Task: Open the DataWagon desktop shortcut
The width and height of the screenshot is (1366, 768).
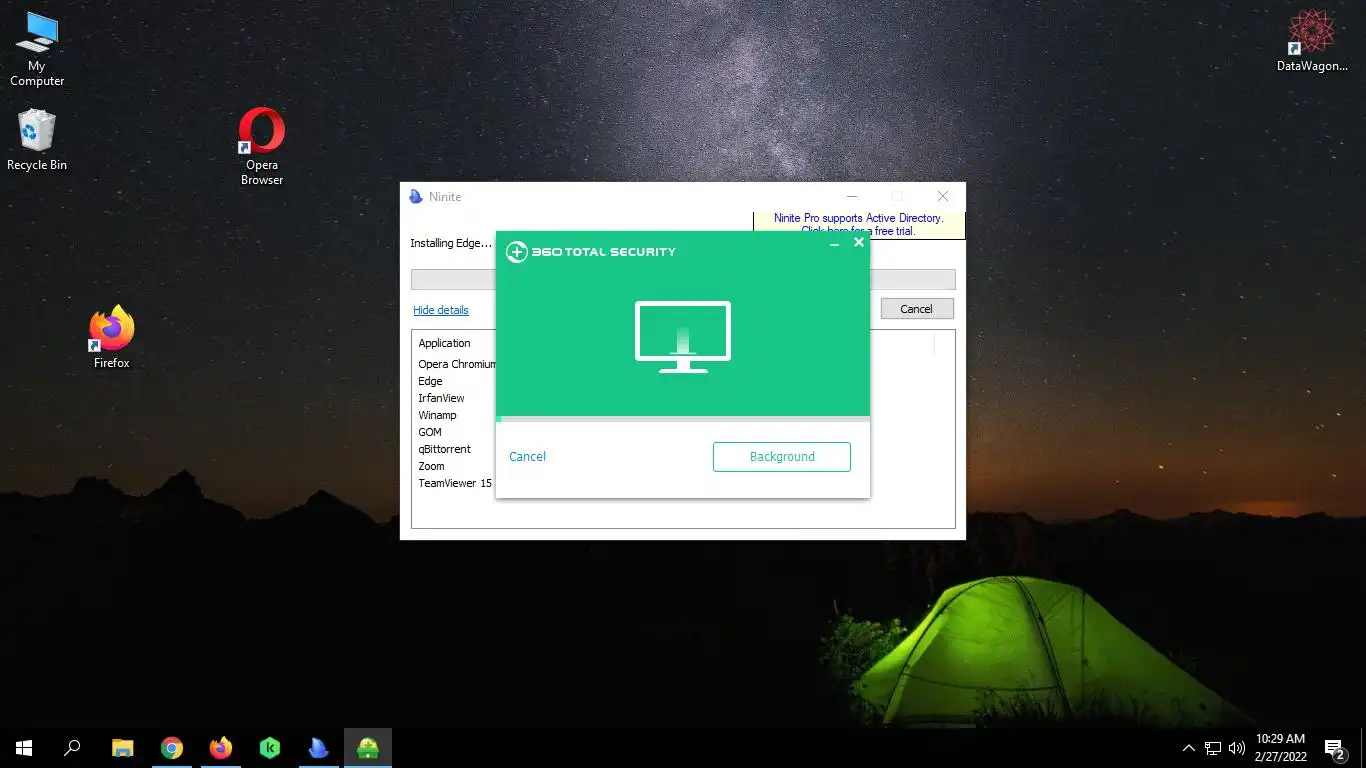Action: (1312, 42)
